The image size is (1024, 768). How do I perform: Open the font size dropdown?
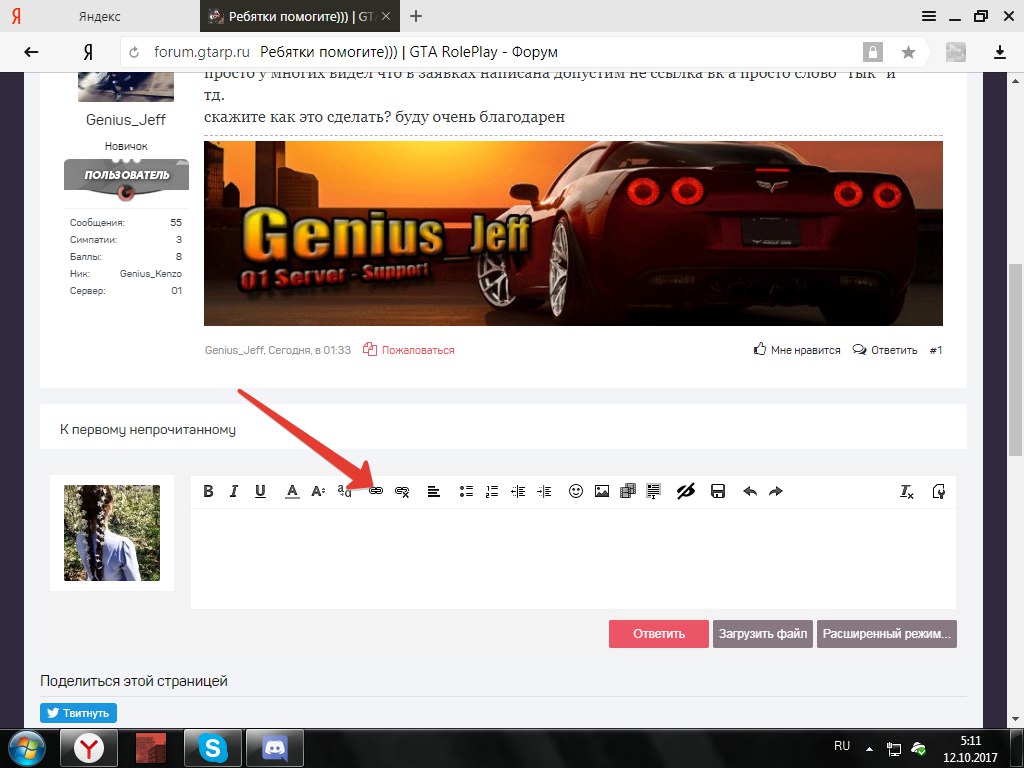pyautogui.click(x=318, y=491)
